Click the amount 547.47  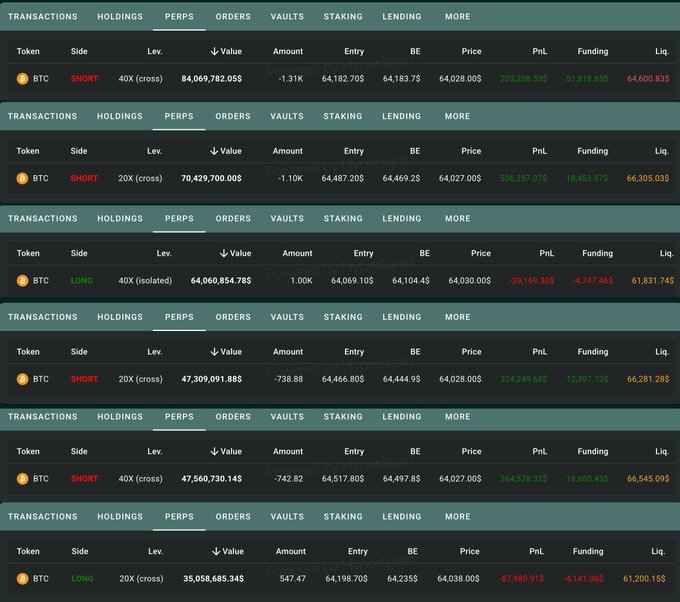[293, 579]
